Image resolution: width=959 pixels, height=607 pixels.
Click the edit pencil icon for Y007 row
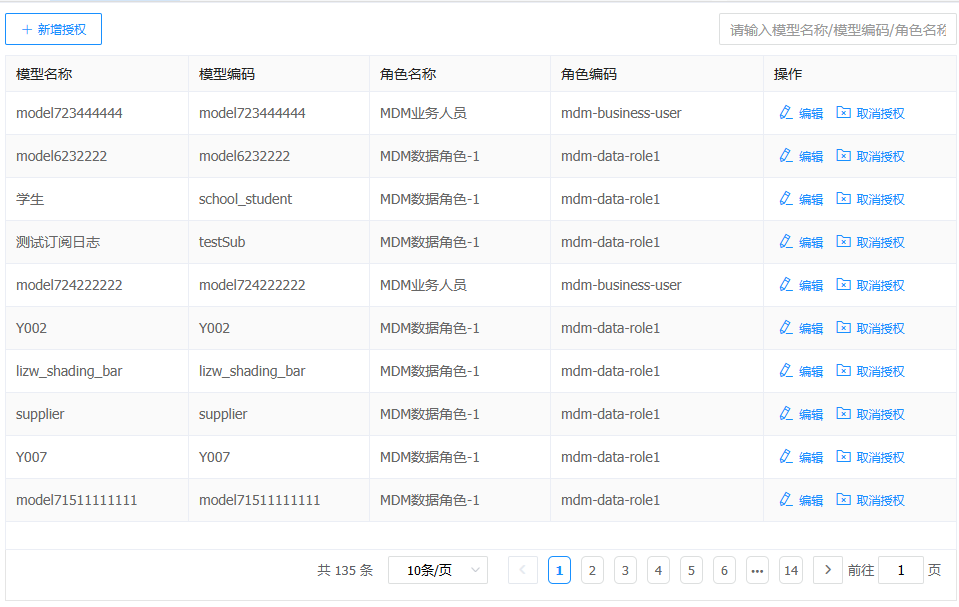click(786, 457)
